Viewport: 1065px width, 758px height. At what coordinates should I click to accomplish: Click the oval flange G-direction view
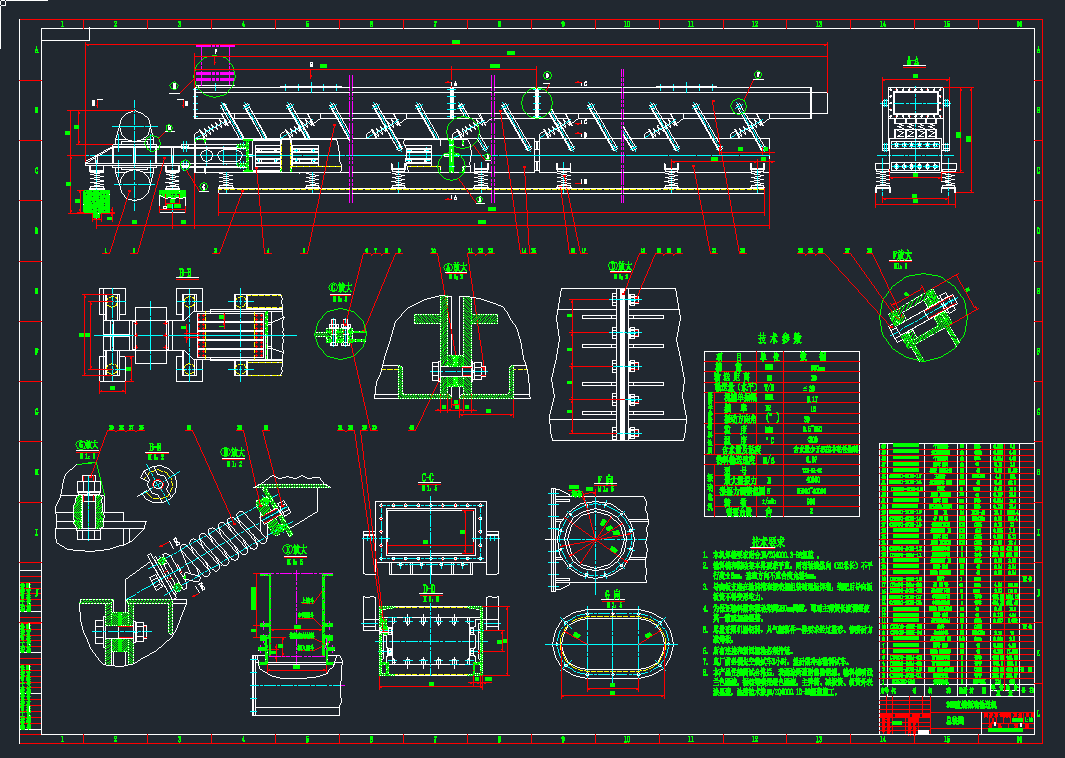(611, 647)
